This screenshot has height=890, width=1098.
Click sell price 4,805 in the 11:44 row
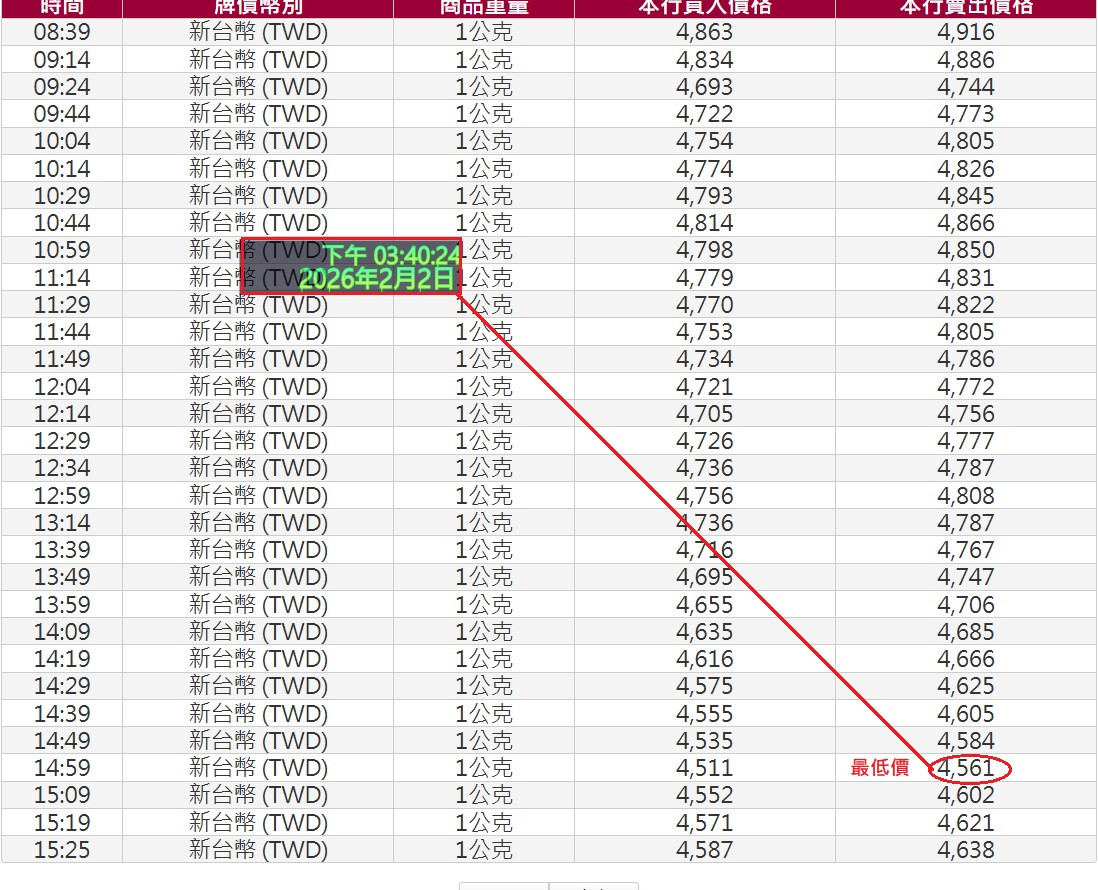tap(966, 333)
